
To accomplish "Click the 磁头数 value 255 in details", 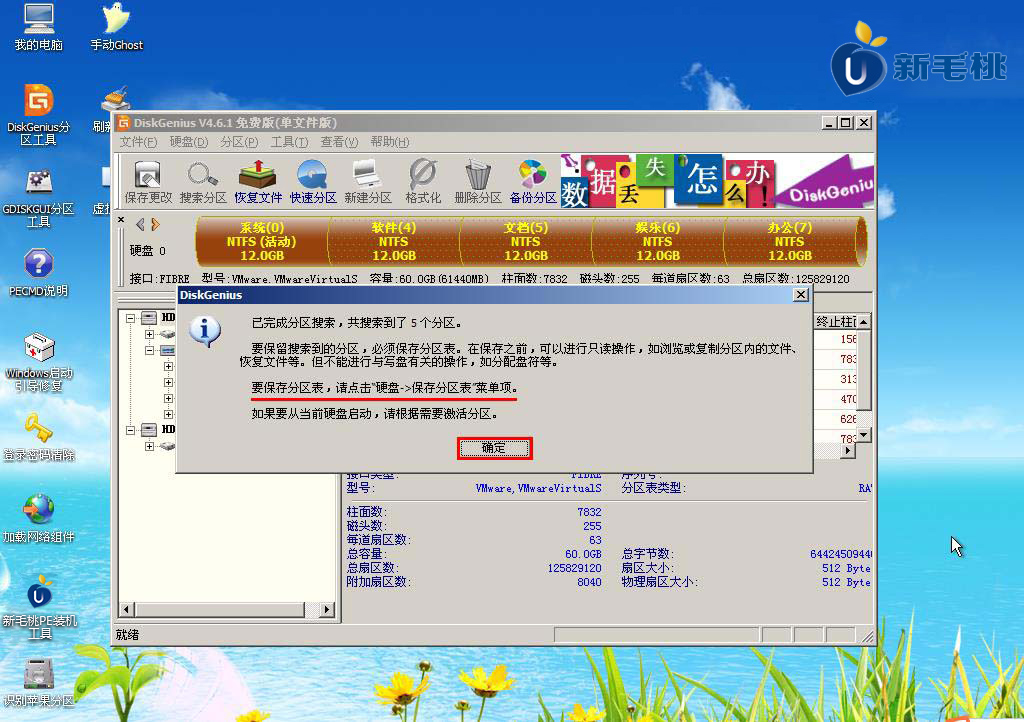I will click(x=592, y=526).
